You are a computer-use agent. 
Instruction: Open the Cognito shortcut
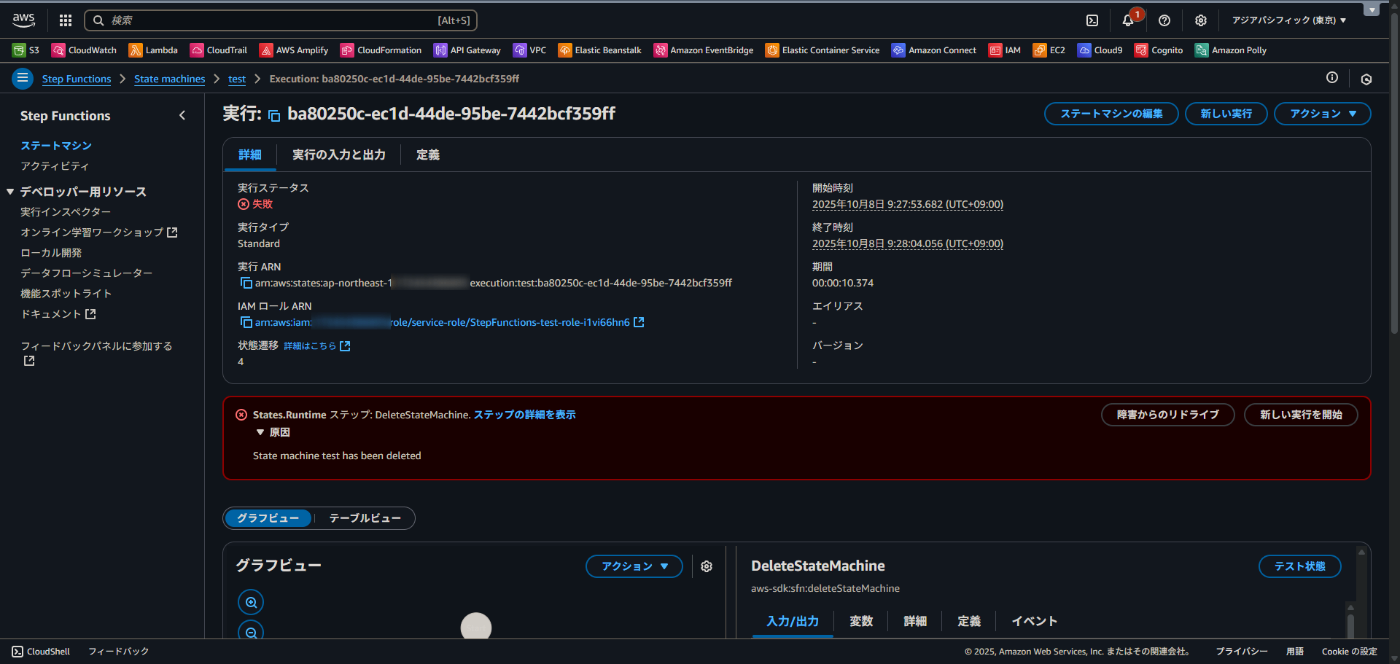pos(1159,50)
